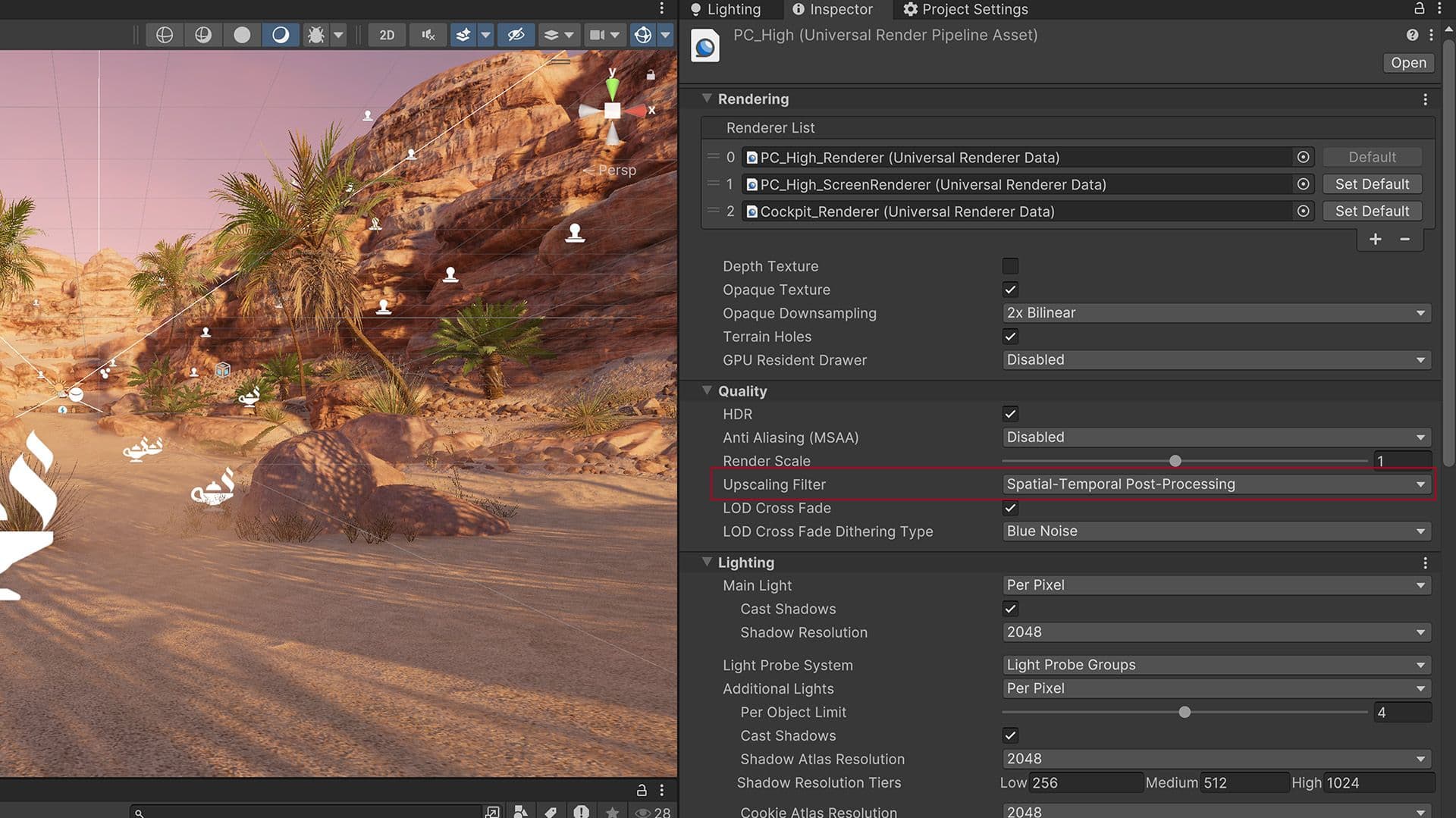
Task: Open the Upscaling Filter dropdown
Action: point(1213,484)
